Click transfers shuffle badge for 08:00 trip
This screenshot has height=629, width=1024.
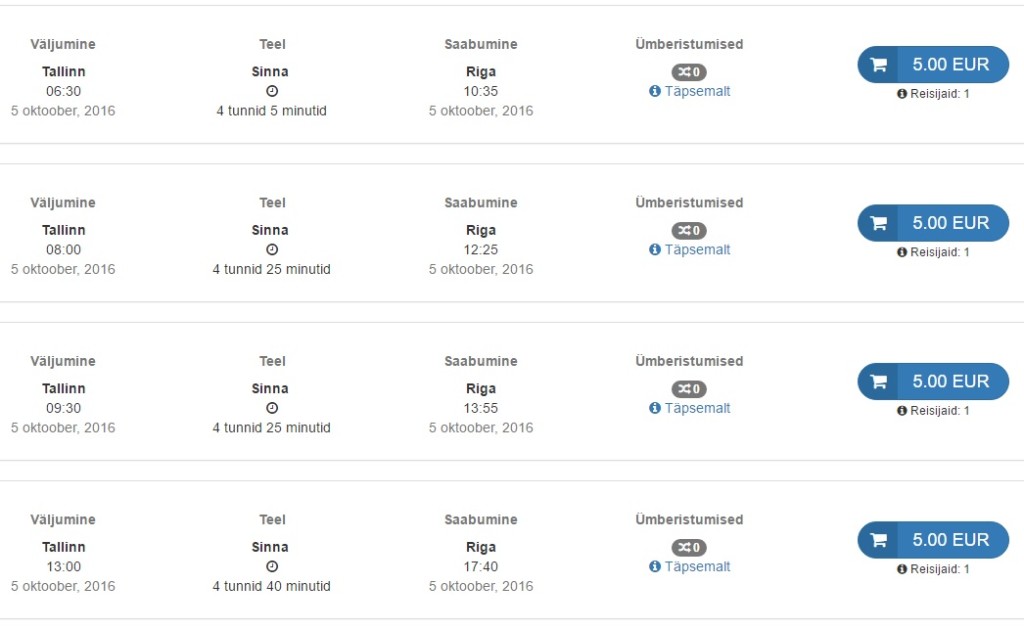point(689,231)
